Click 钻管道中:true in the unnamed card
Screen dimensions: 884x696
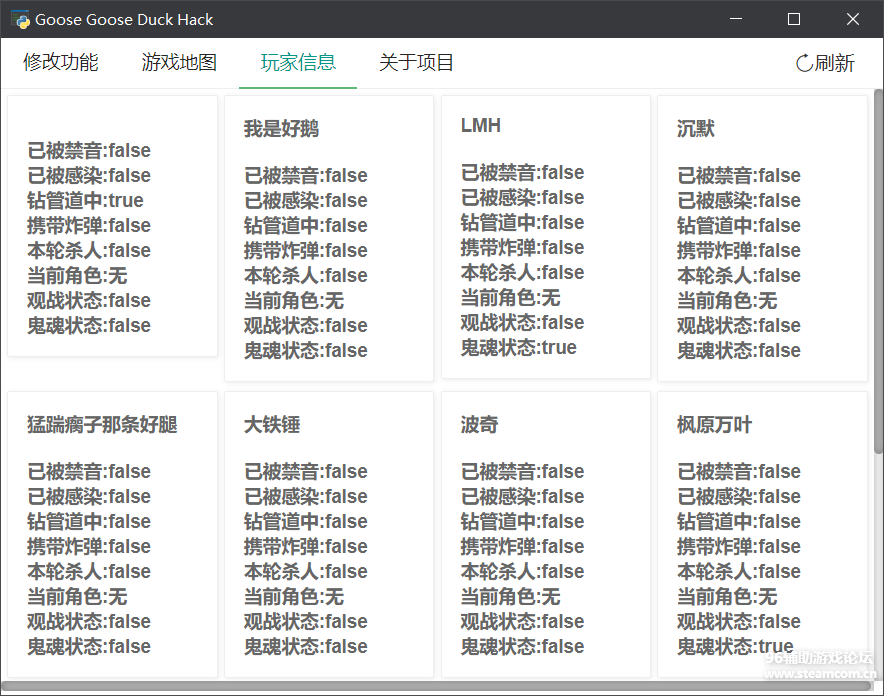(x=85, y=201)
